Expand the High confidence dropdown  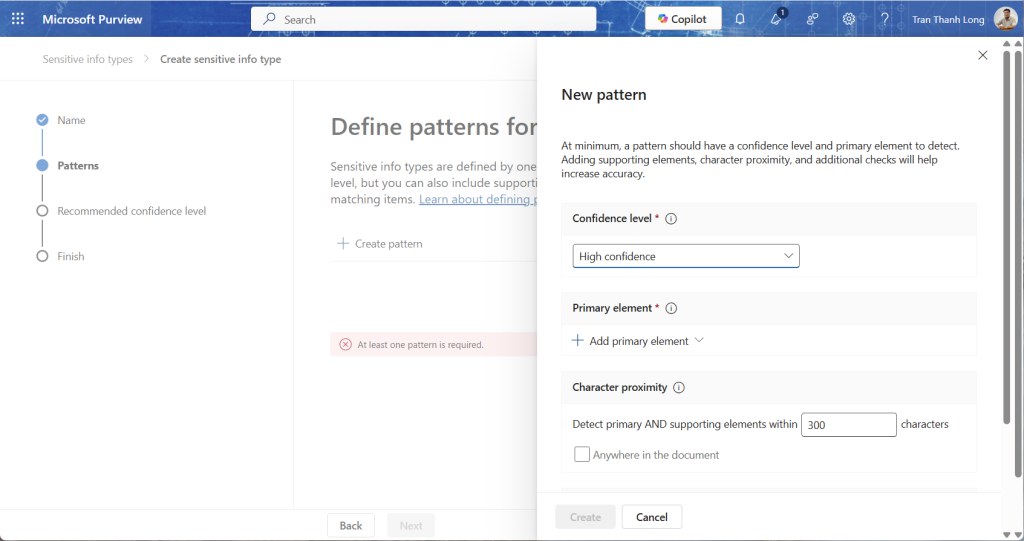click(686, 257)
